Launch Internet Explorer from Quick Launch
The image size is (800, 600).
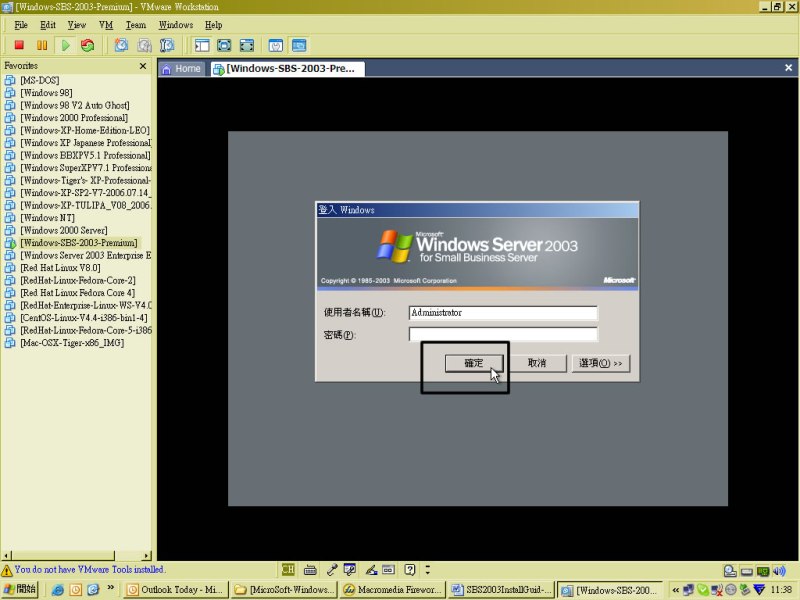click(x=58, y=590)
